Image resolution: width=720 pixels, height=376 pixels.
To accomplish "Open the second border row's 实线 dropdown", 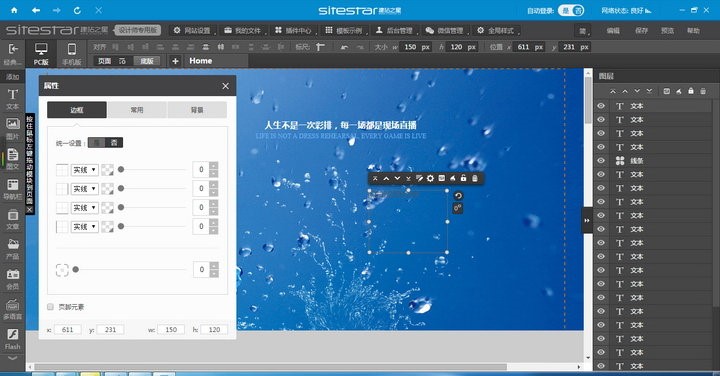I will coord(84,189).
